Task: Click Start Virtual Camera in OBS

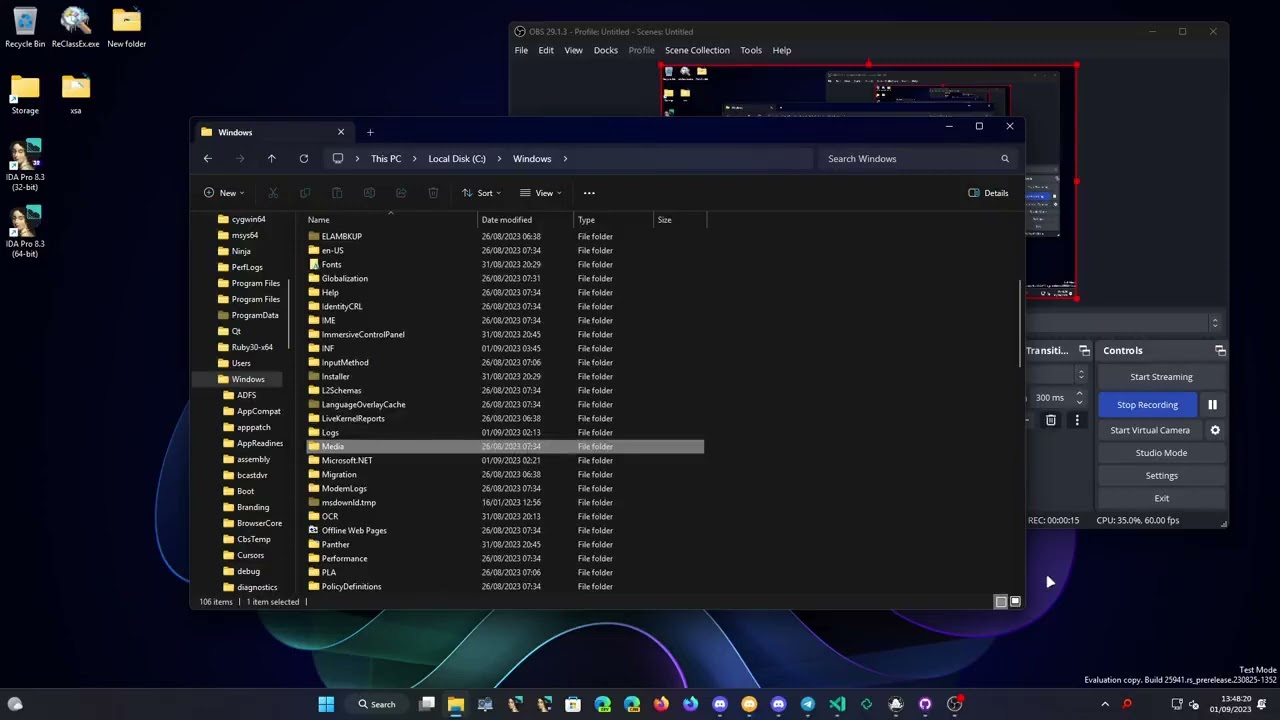Action: tap(1150, 430)
